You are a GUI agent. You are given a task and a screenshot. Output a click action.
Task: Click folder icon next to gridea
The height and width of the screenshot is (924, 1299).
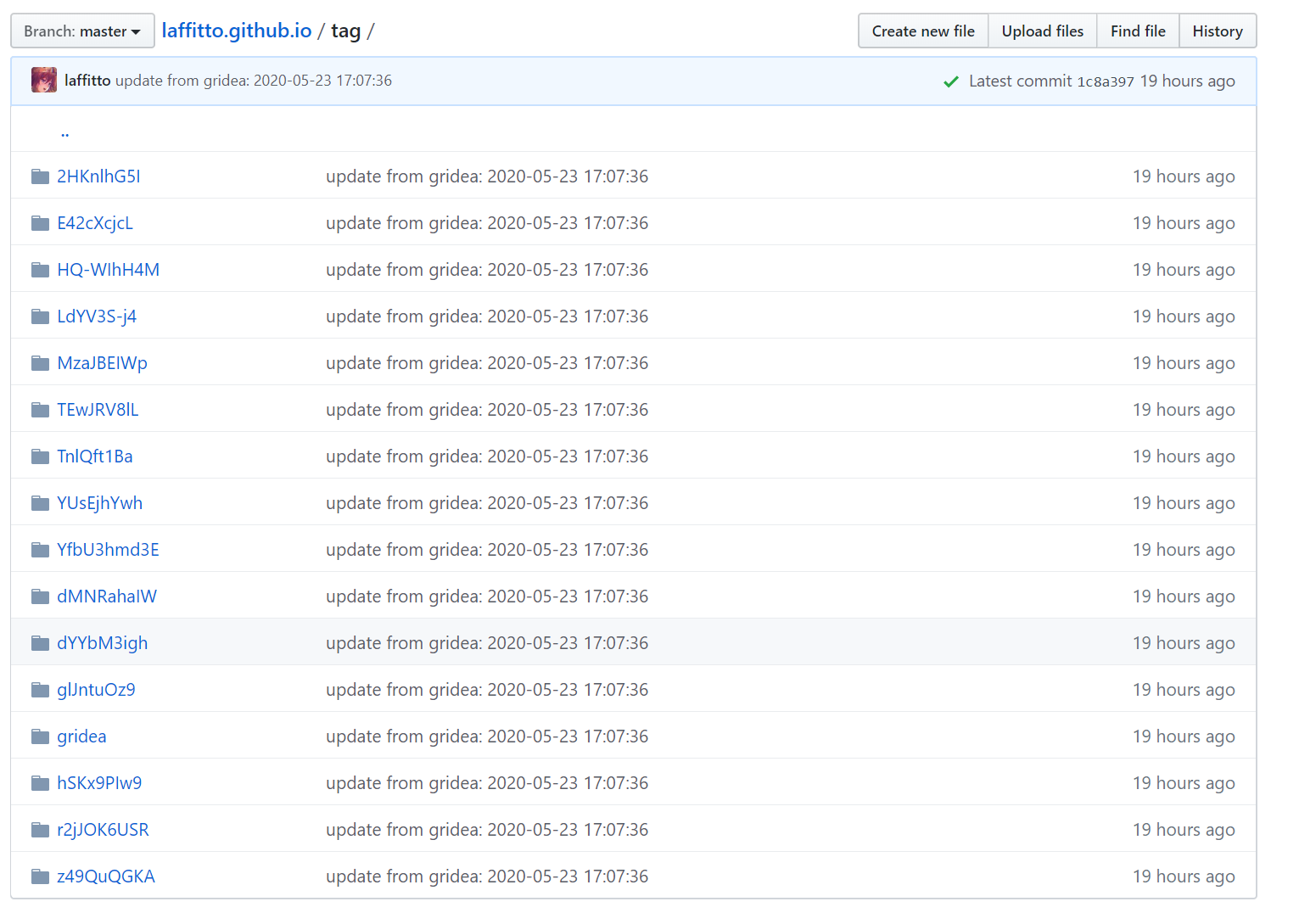40,736
